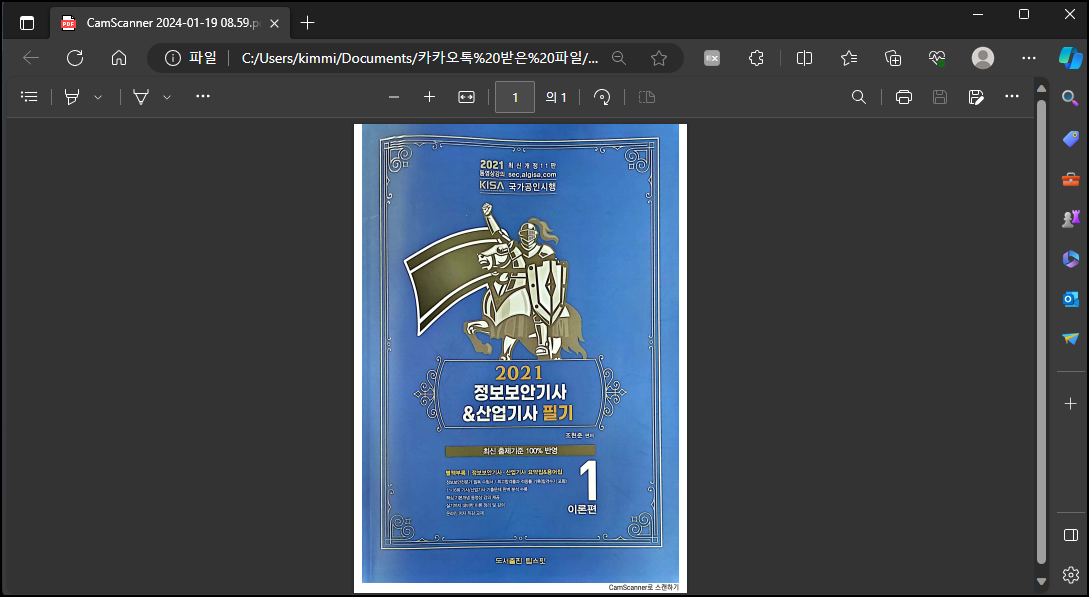This screenshot has width=1089, height=597.
Task: Toggle the sidebar visibility icon
Action: [x=1070, y=535]
